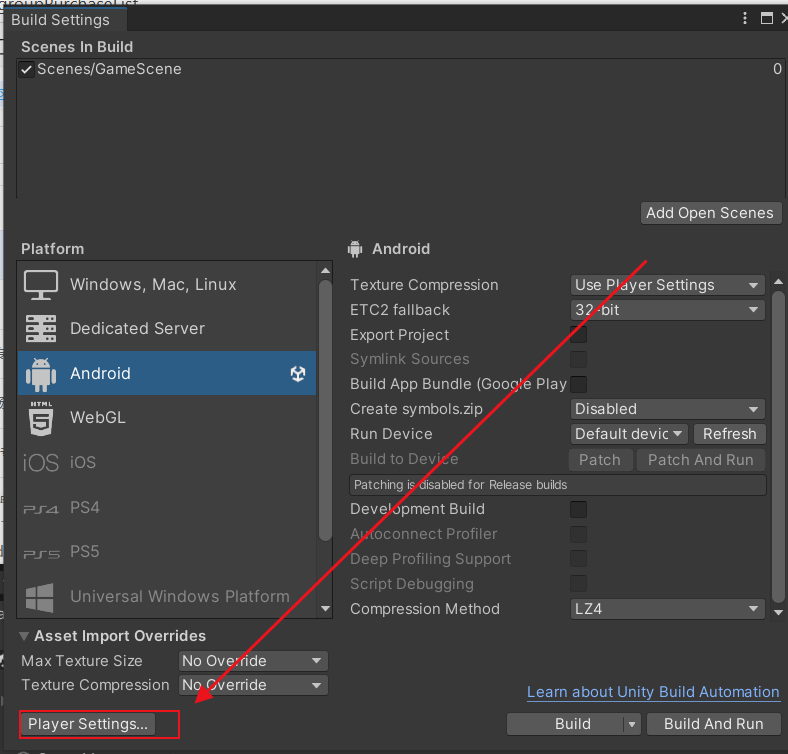Click the platform list scroll down arrow
The height and width of the screenshot is (754, 788).
(325, 609)
